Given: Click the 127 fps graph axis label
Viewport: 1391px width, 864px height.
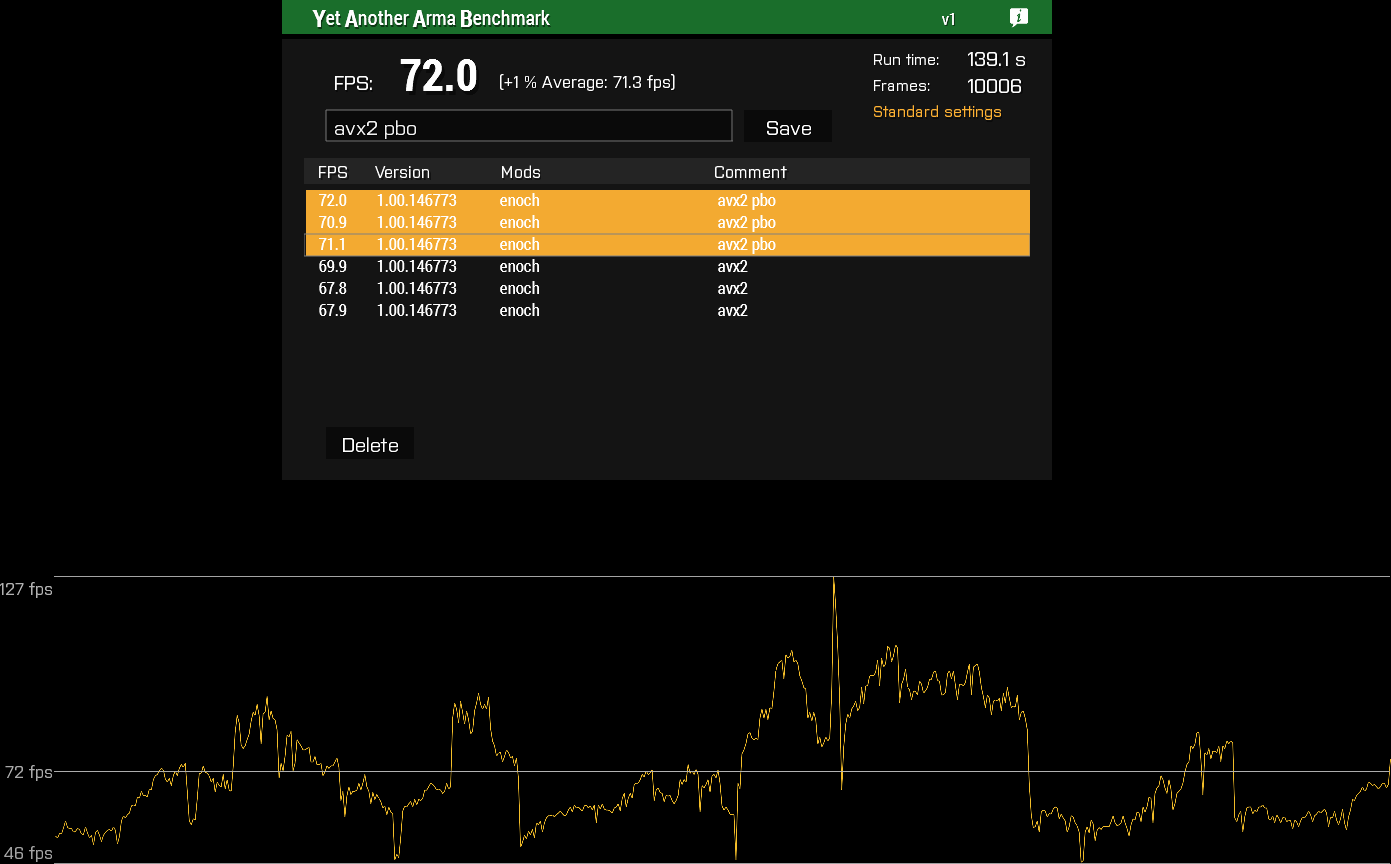Looking at the screenshot, I should tap(26, 589).
